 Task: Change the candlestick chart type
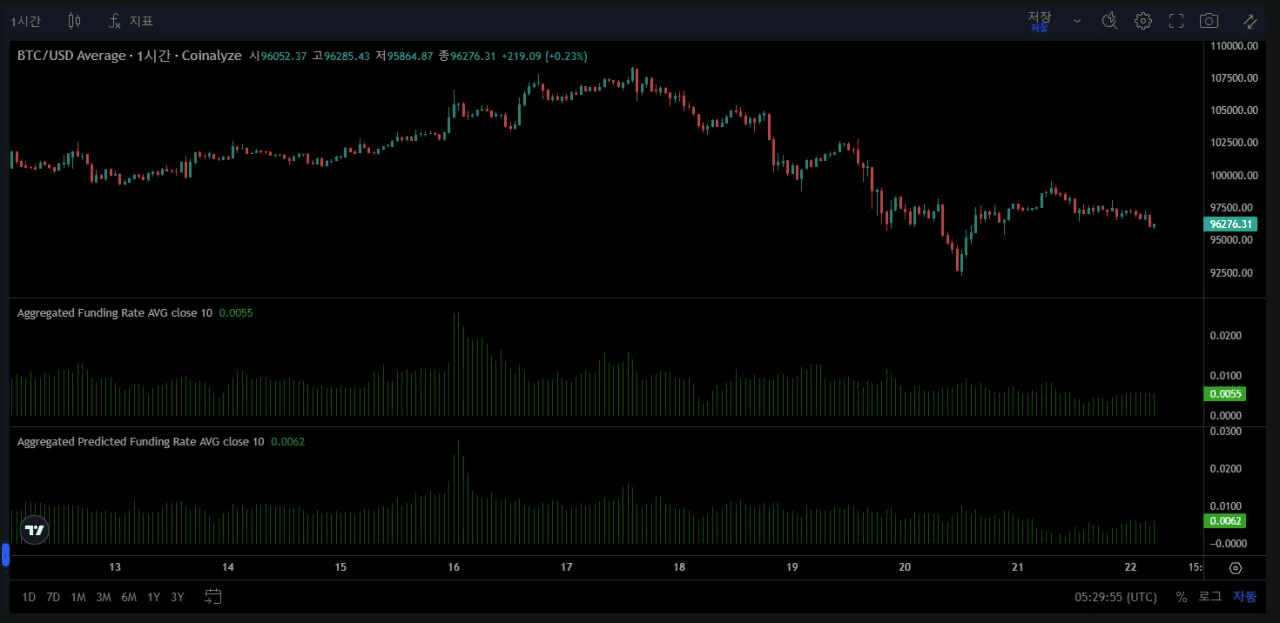74,21
